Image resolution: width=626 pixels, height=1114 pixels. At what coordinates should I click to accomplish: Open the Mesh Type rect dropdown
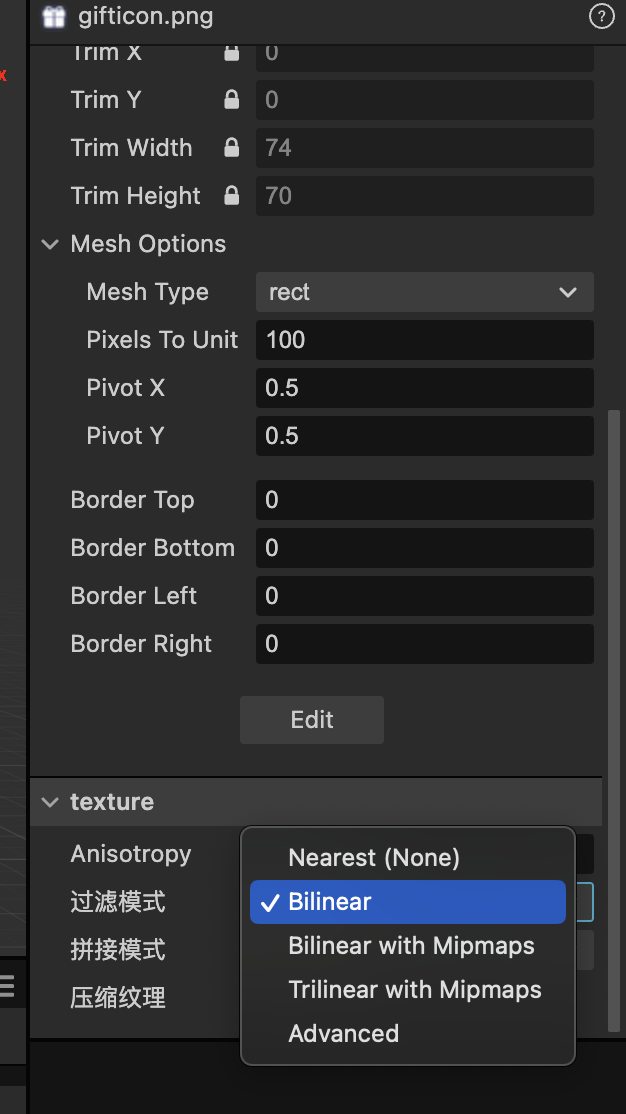tap(424, 292)
